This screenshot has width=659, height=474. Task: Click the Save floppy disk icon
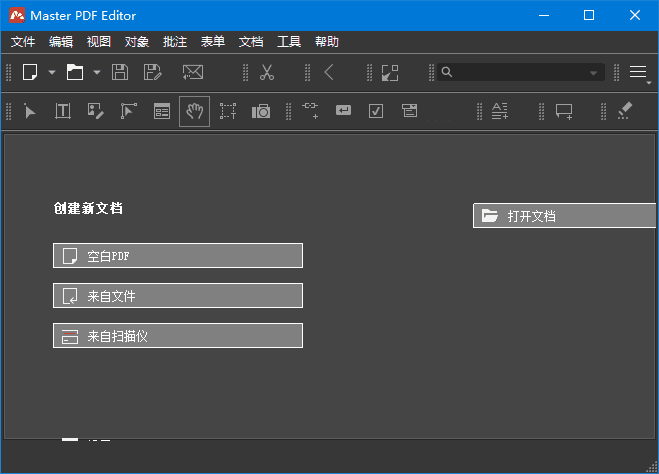pos(120,72)
